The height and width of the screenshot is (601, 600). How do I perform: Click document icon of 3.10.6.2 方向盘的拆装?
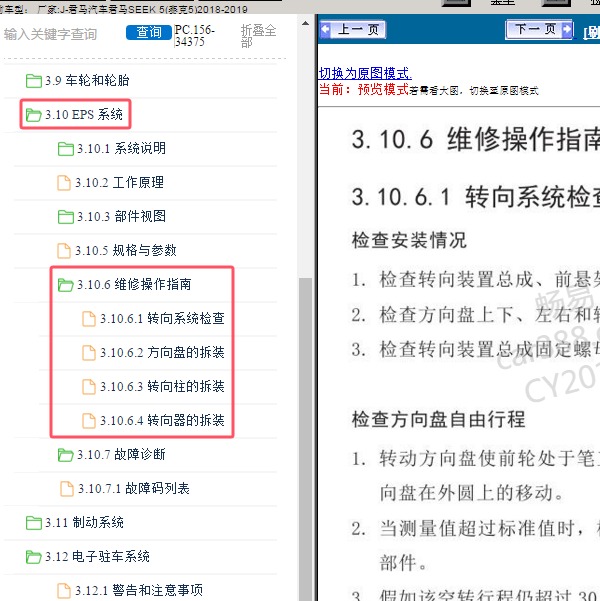tap(89, 353)
